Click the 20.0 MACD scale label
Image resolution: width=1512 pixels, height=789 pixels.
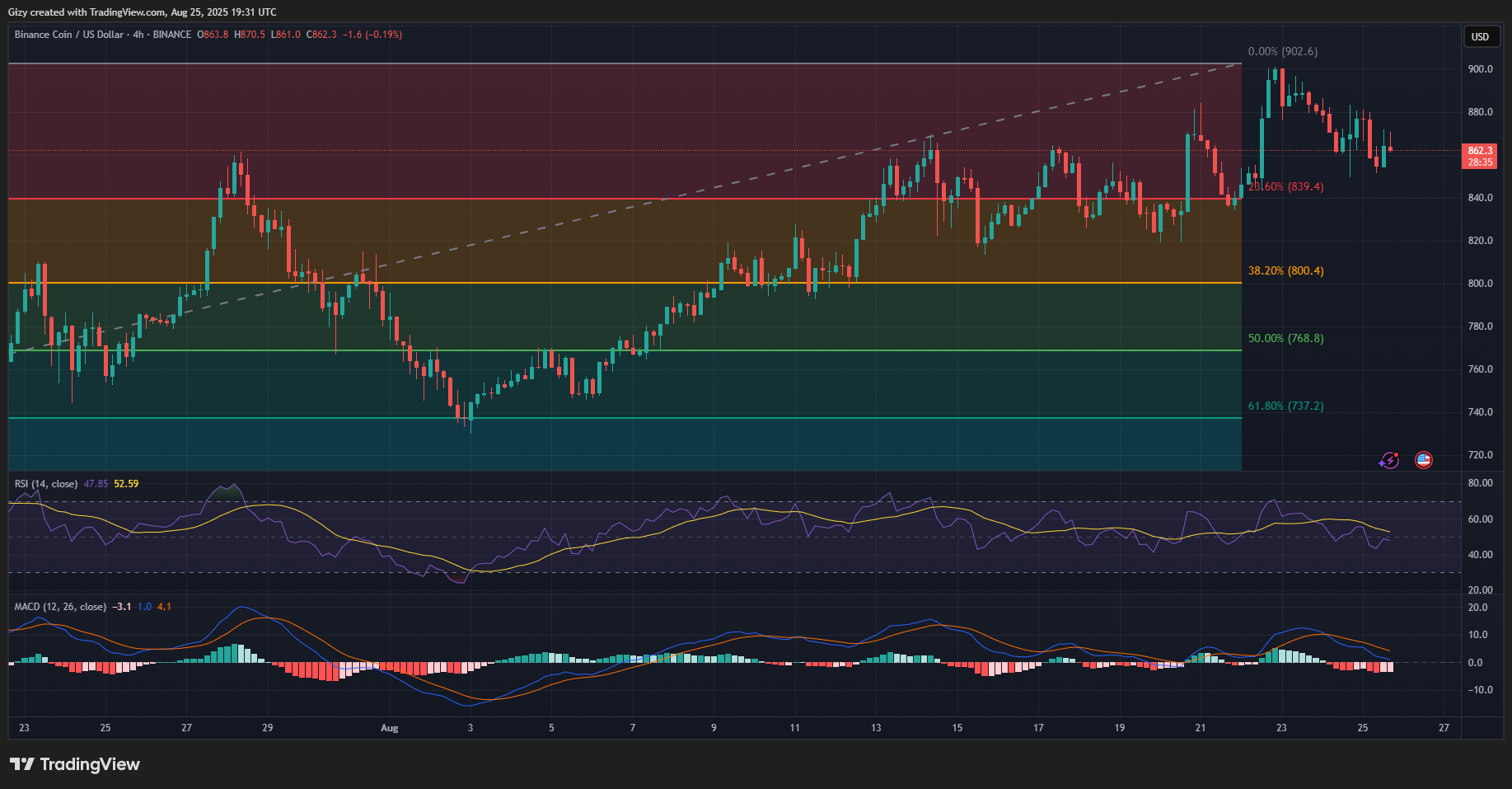pos(1478,608)
